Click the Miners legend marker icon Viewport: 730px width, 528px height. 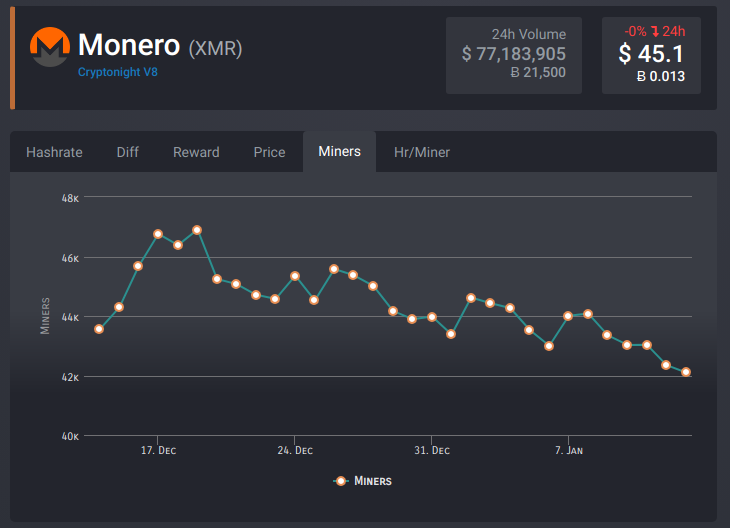point(341,481)
